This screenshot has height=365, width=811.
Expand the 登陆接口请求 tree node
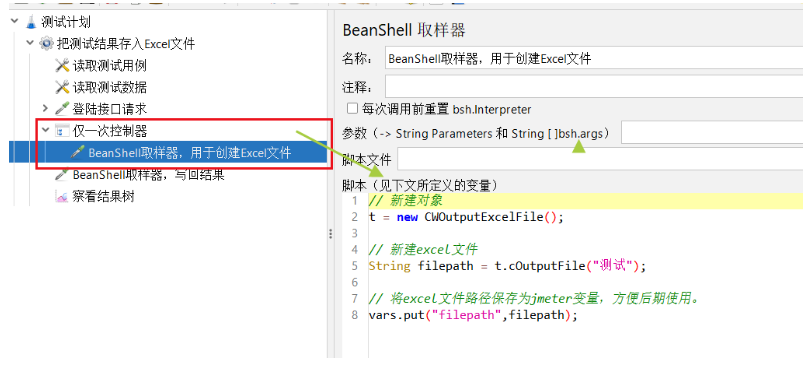[46, 109]
